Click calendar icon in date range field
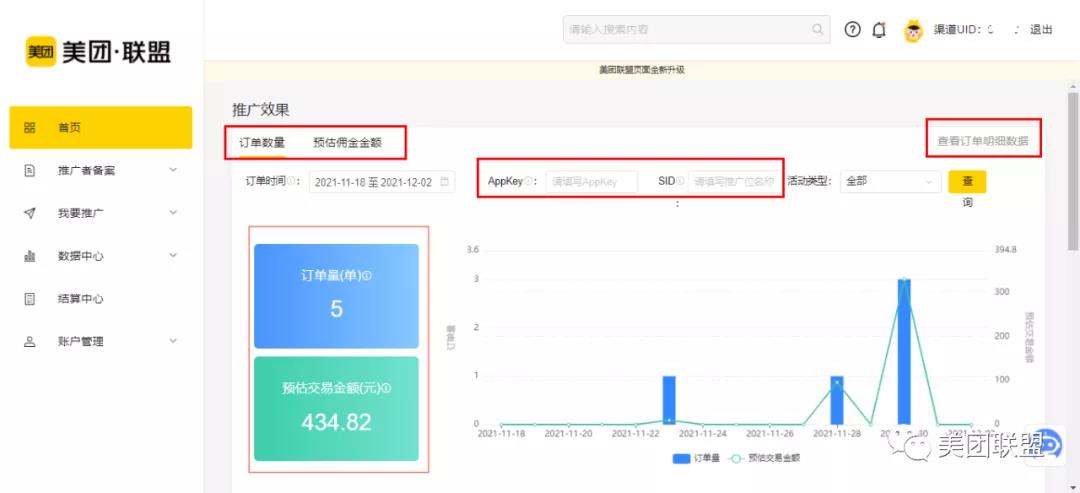This screenshot has width=1080, height=493. 444,182
